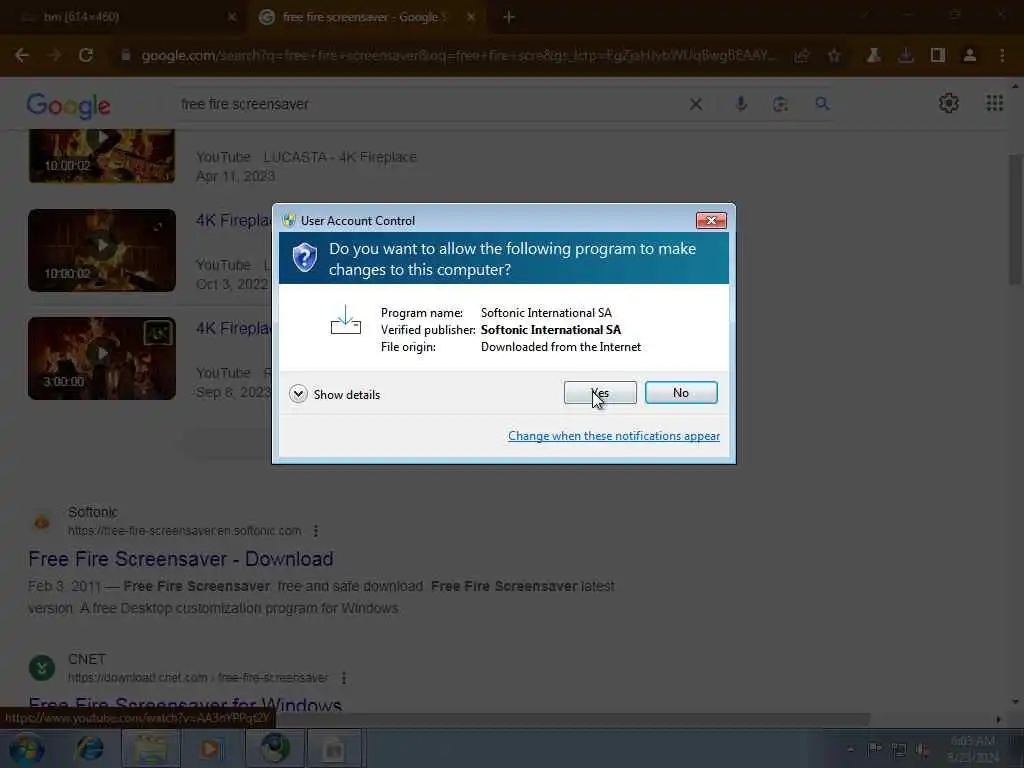The image size is (1024, 768).
Task: Open a new Chrome tab
Action: (x=509, y=17)
